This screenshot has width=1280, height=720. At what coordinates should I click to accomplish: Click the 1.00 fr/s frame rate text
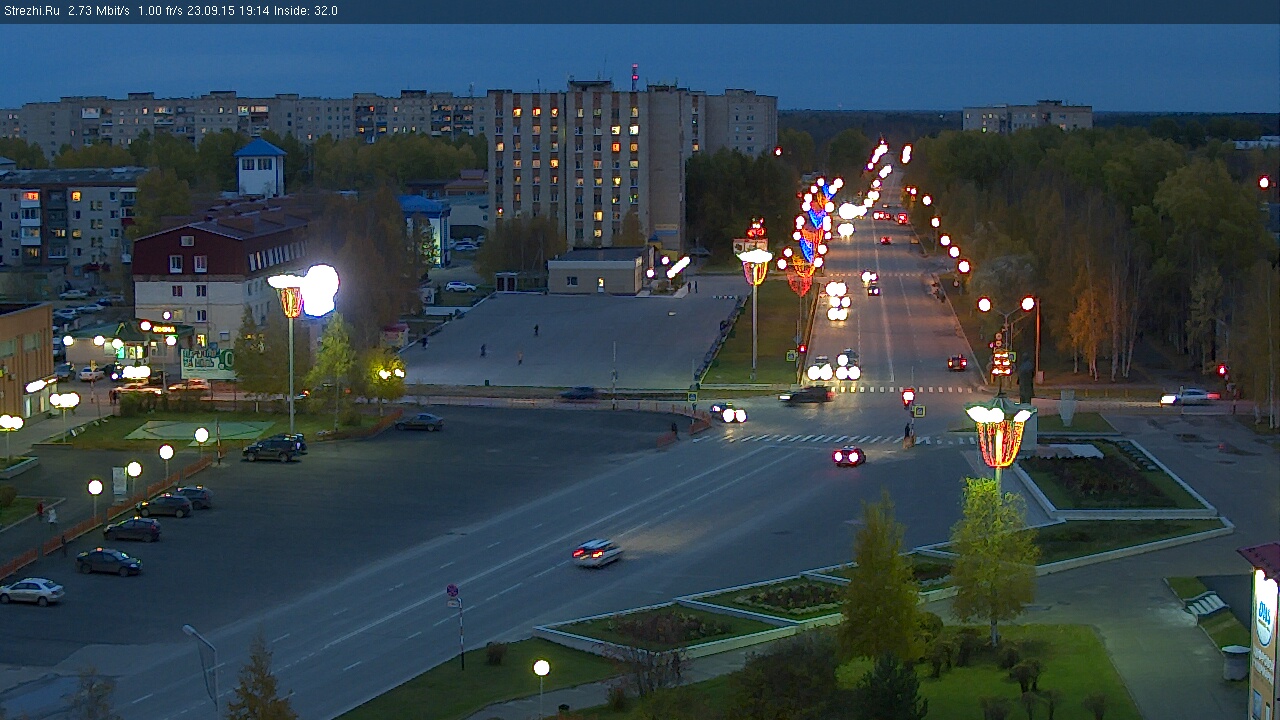click(x=160, y=11)
